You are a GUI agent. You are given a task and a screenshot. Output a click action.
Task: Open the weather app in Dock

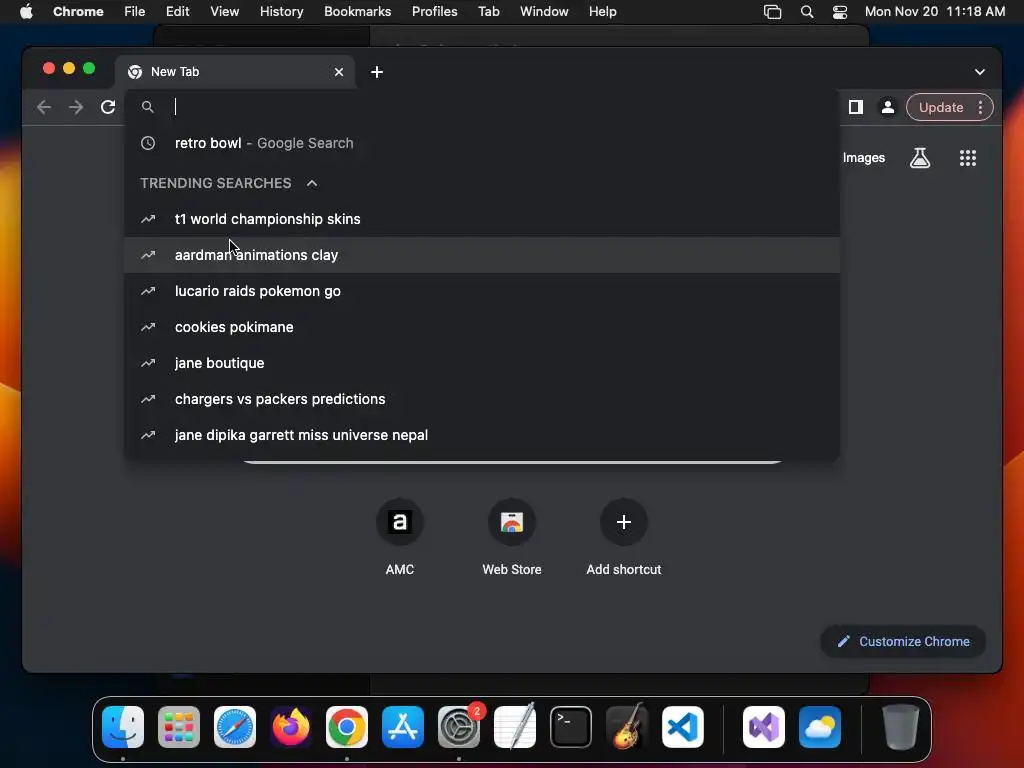[x=820, y=727]
